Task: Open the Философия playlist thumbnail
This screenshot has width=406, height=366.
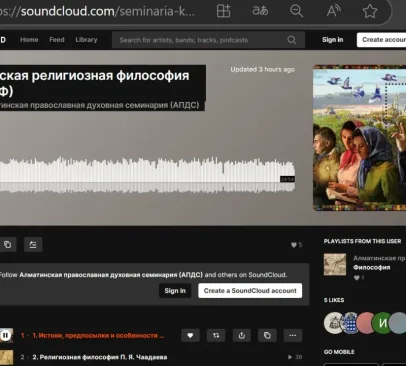Action: (335, 265)
